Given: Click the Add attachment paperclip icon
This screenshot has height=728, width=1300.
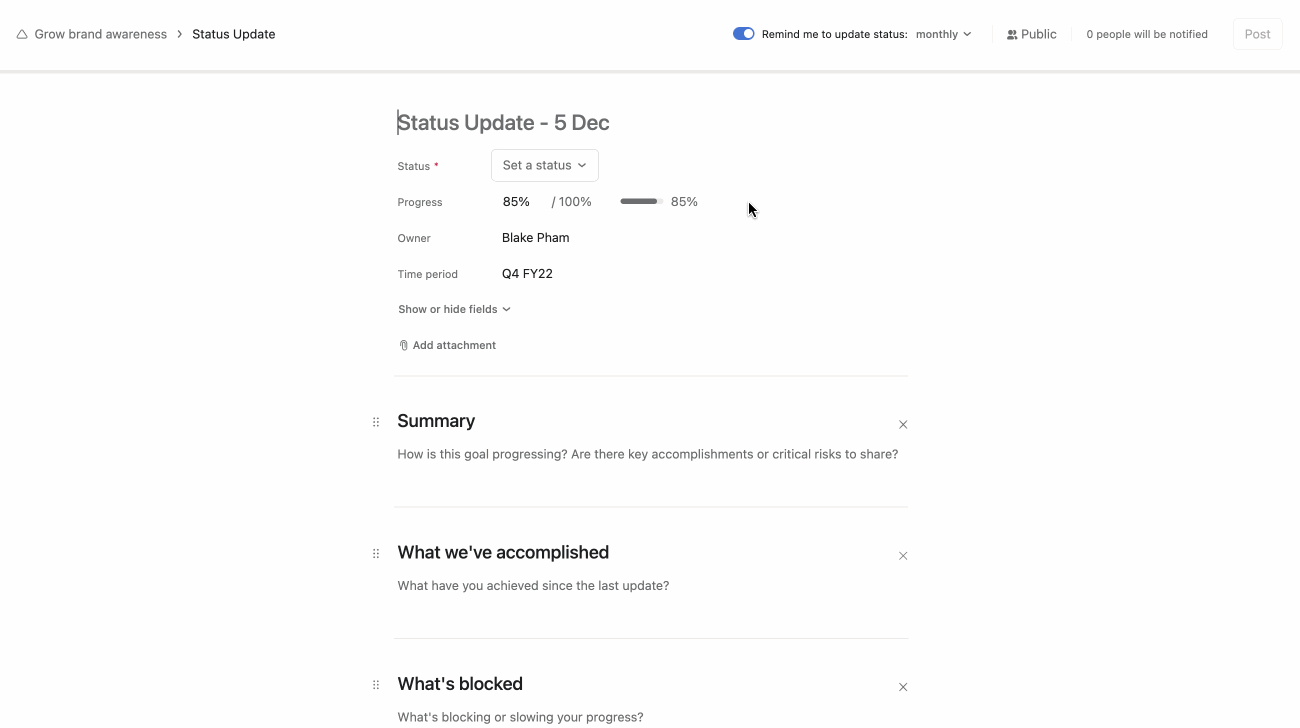Looking at the screenshot, I should (x=403, y=345).
